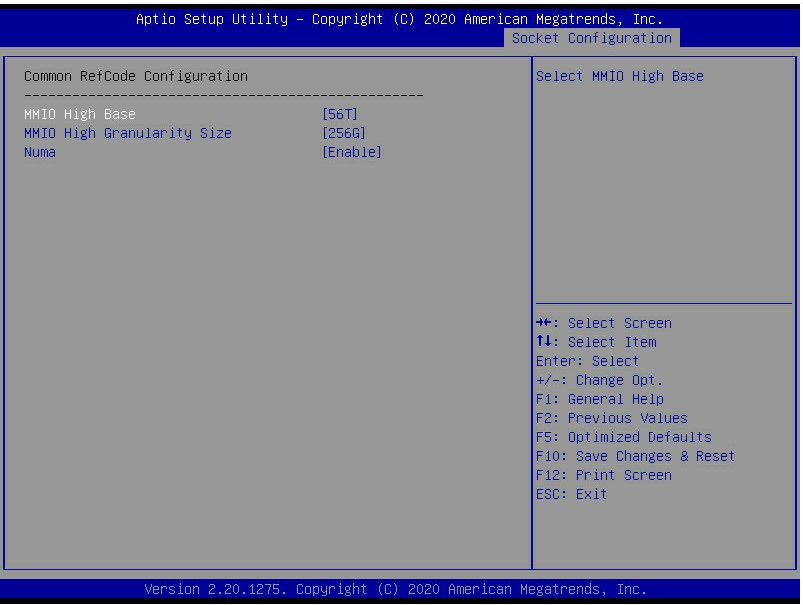This screenshot has height=605, width=803.
Task: Click the Select Screen arrows hint
Action: tap(604, 323)
